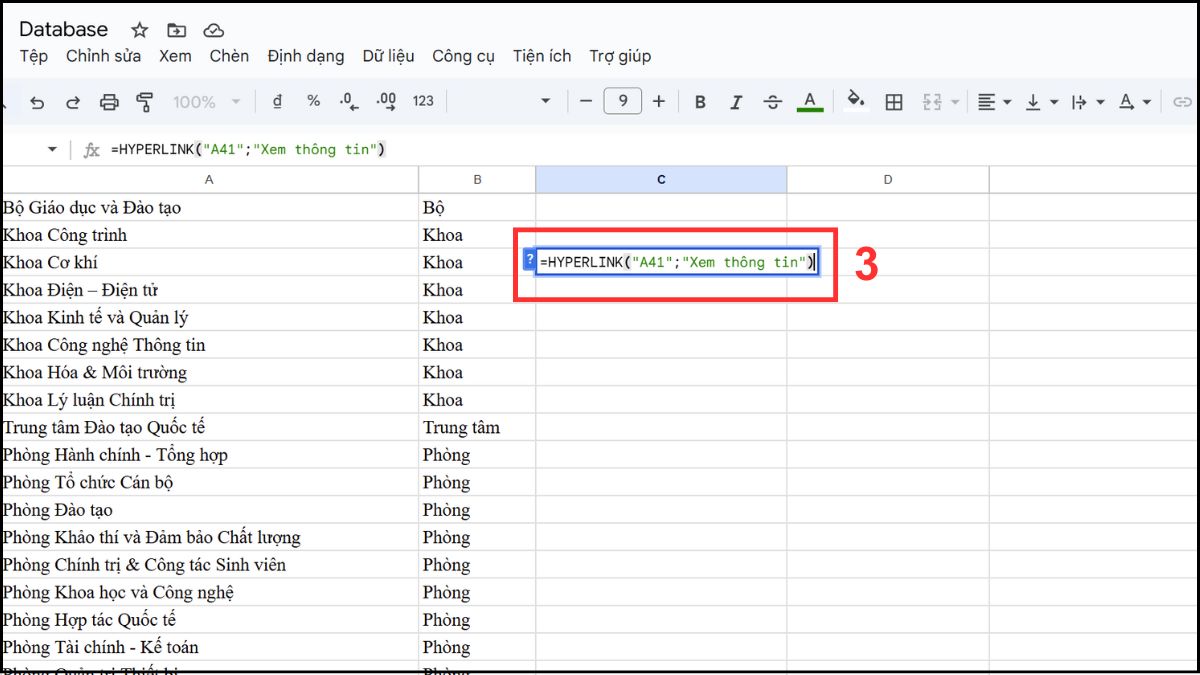The height and width of the screenshot is (675, 1200).
Task: Click the Insert link icon
Action: coord(1183,101)
